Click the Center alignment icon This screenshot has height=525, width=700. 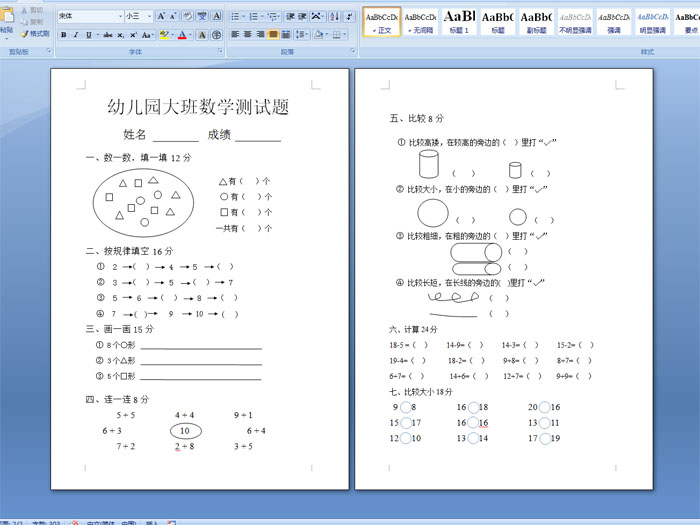pos(248,34)
